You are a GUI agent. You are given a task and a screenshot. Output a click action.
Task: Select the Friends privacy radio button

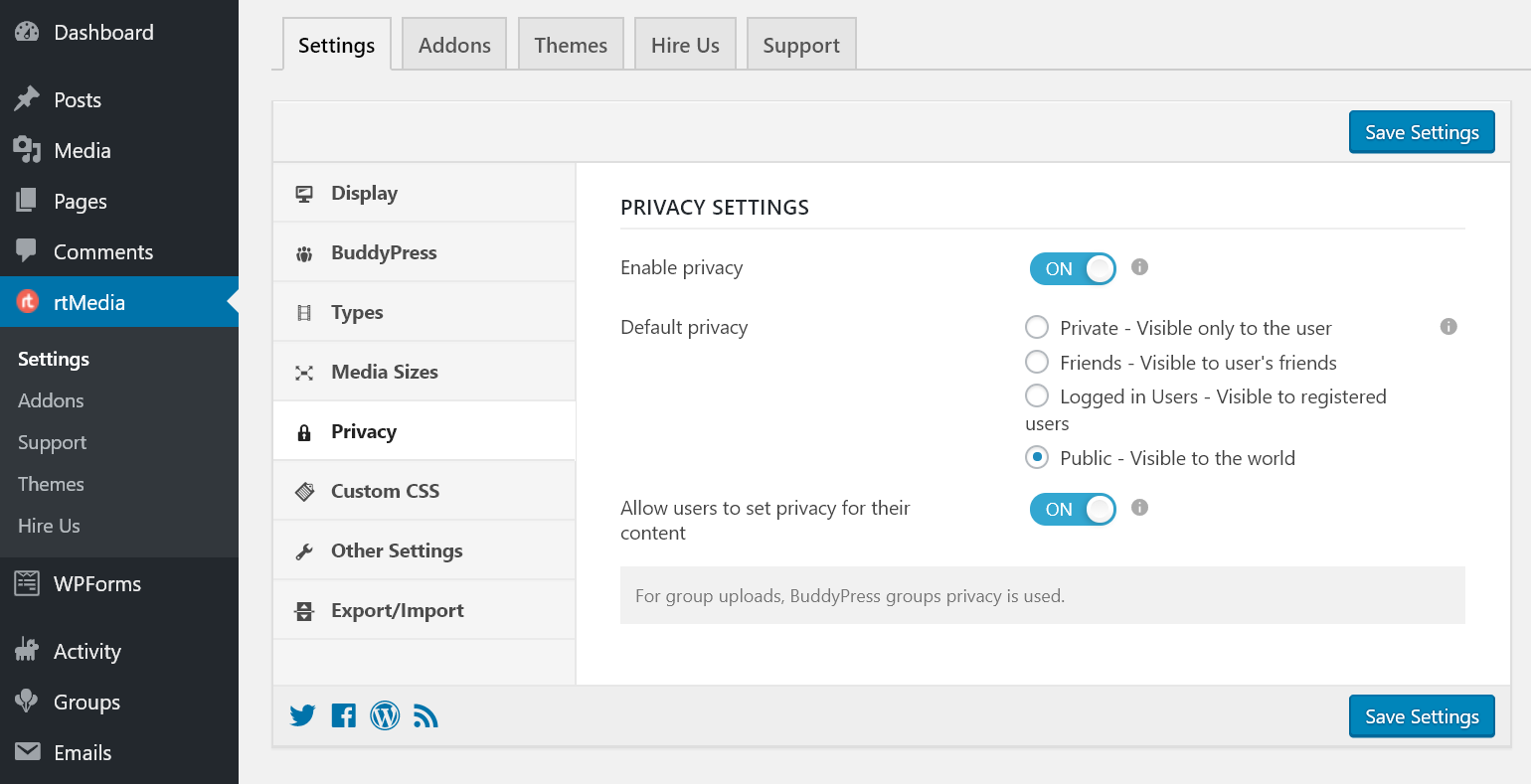(1037, 362)
